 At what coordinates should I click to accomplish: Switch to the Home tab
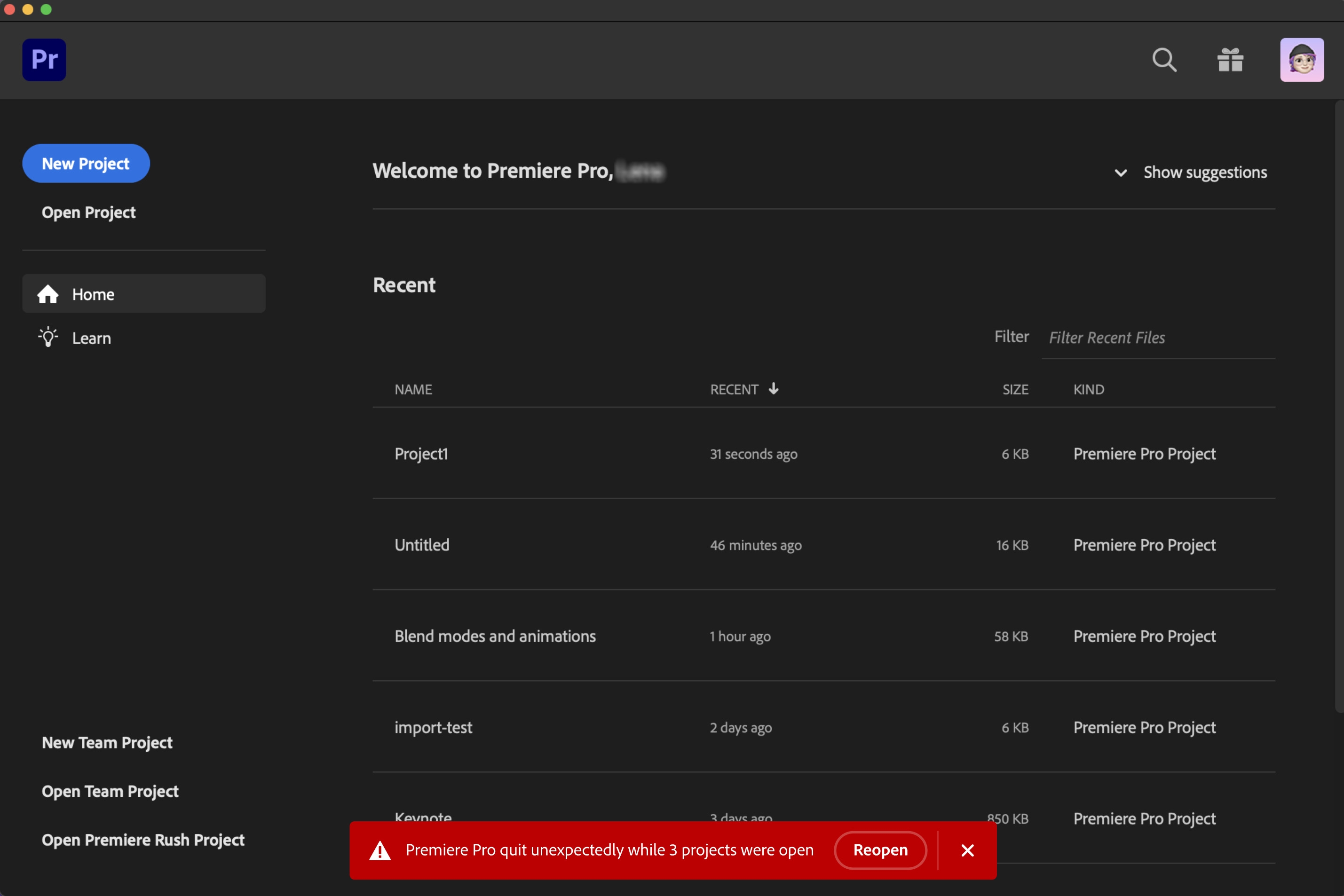pos(93,294)
